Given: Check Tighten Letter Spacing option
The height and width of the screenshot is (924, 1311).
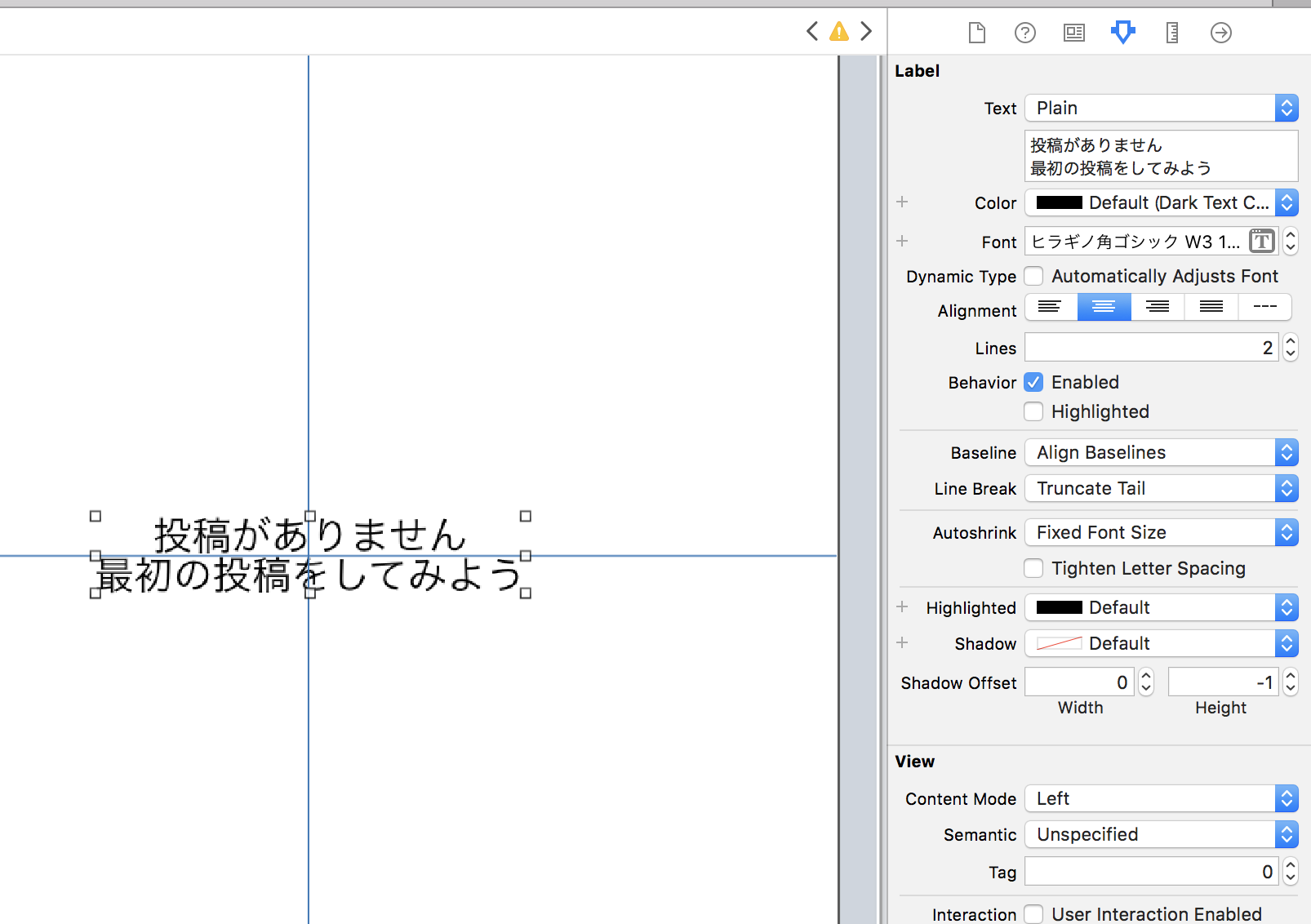Looking at the screenshot, I should coord(1033,568).
